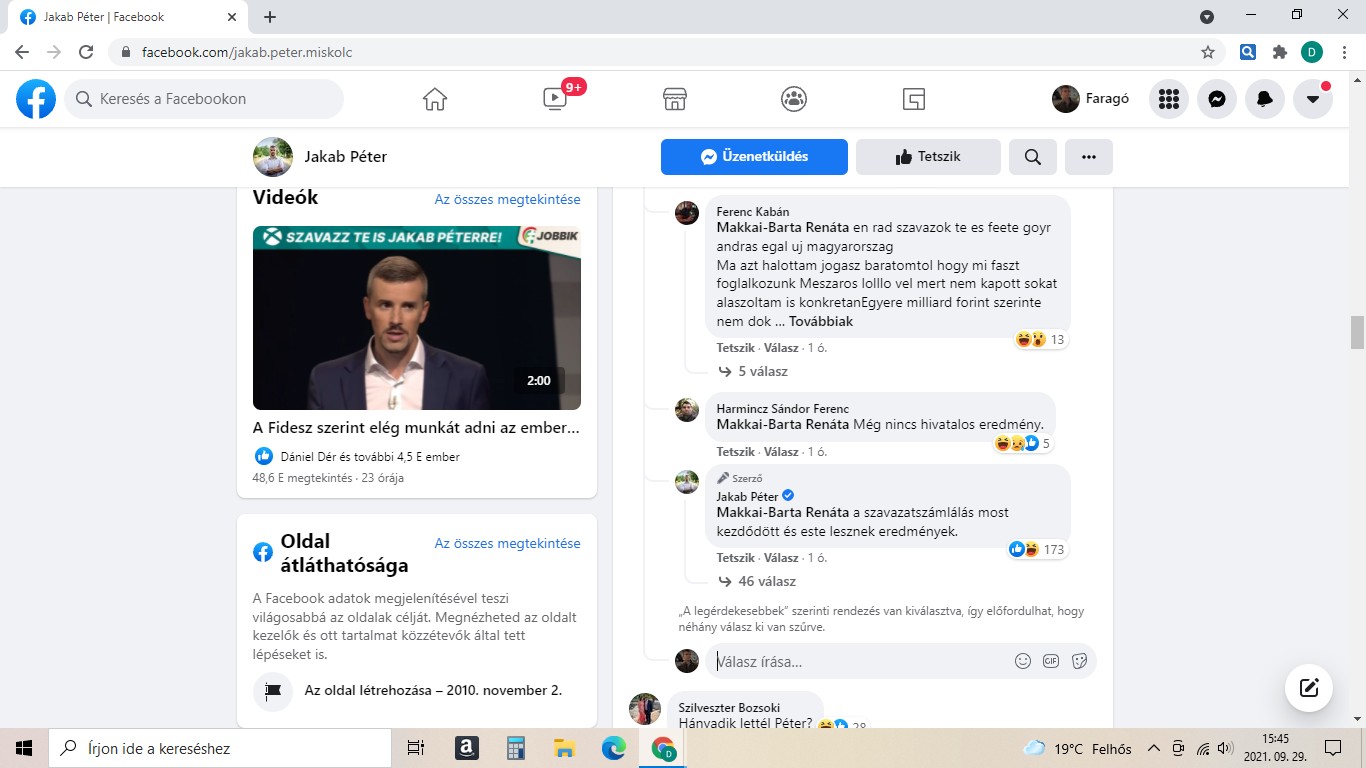The image size is (1366, 768).
Task: Open the page three-dots more menu
Action: [1089, 157]
